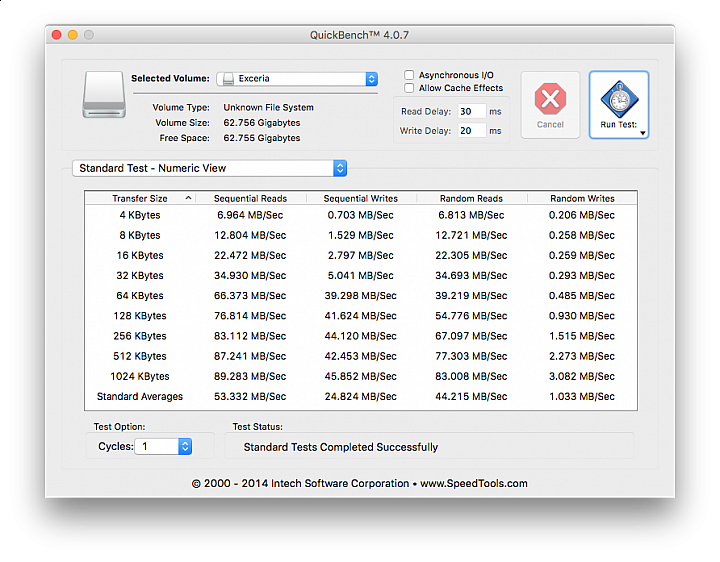Close the QuickBench window
The height and width of the screenshot is (562, 720).
point(56,35)
